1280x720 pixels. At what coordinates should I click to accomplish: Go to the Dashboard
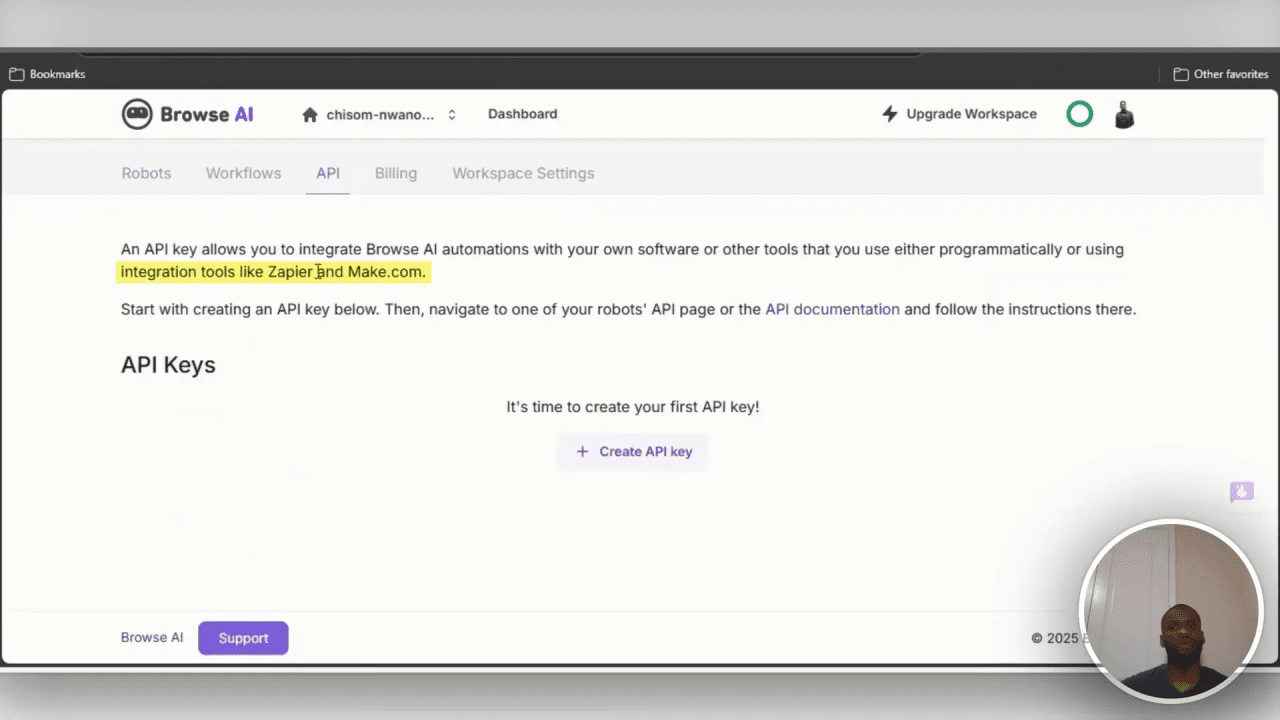(522, 113)
